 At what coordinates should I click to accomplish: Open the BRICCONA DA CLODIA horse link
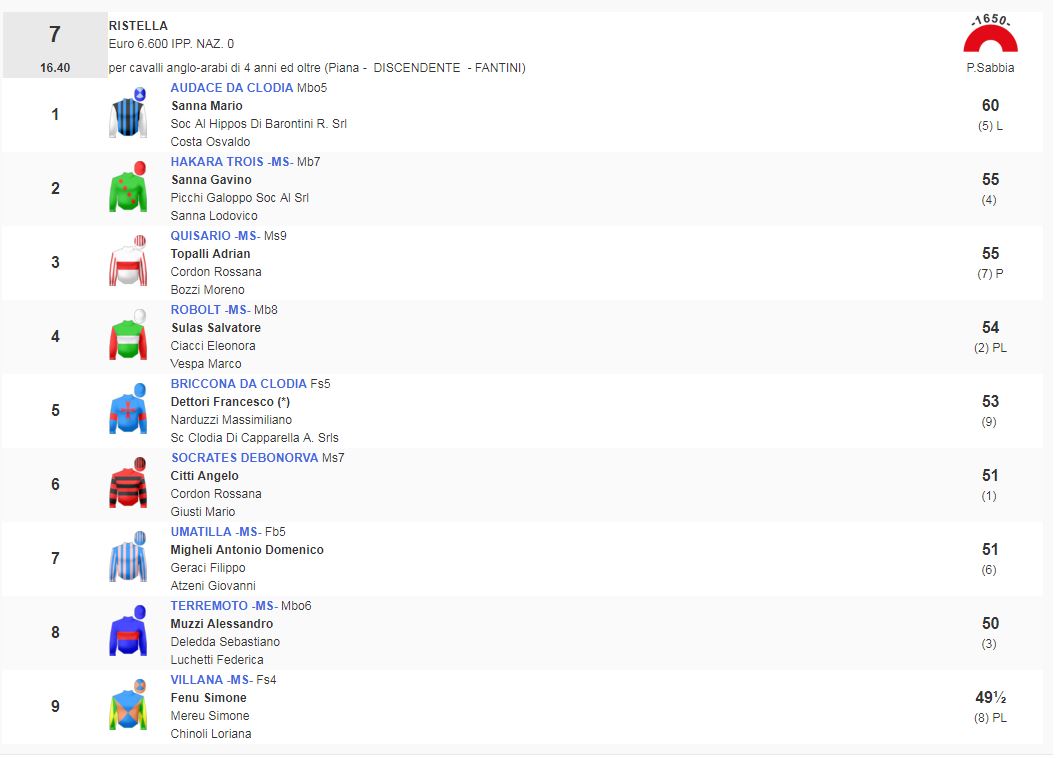[238, 384]
